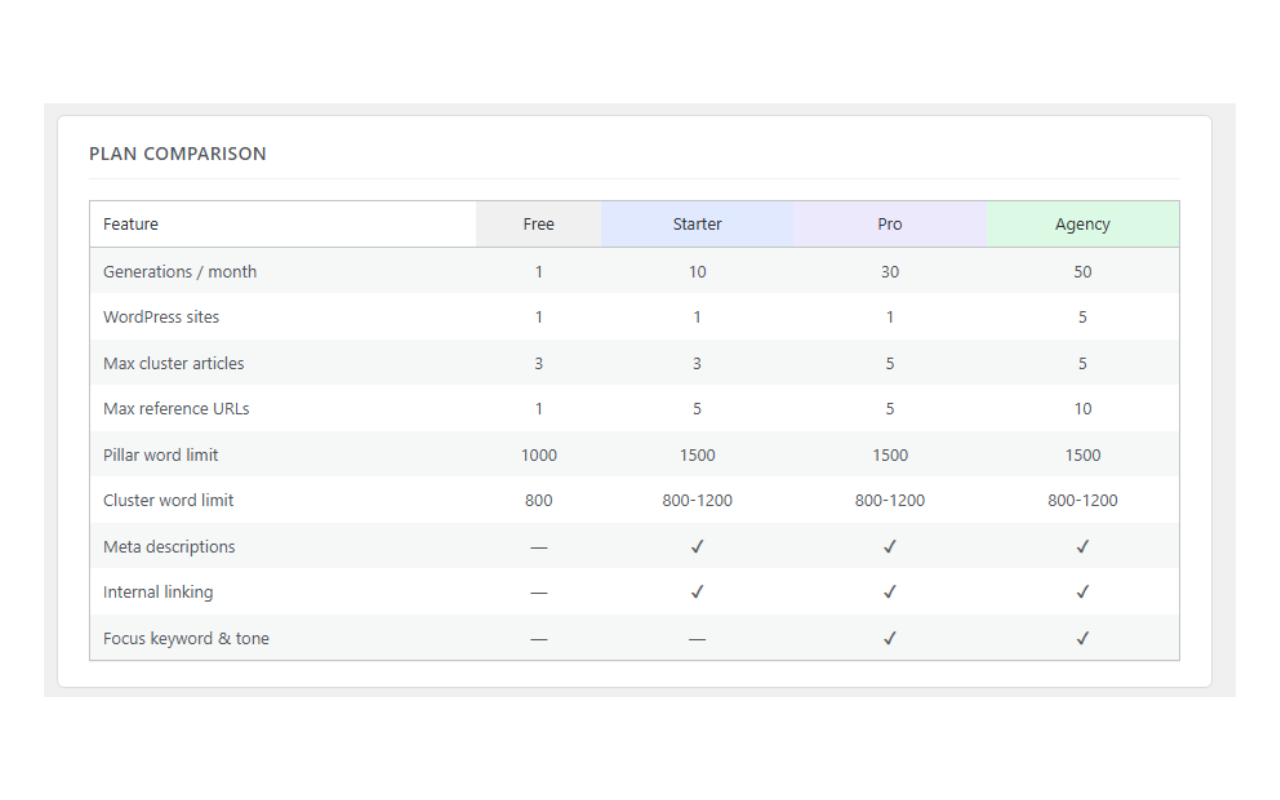Expand the Feature column header

point(130,223)
